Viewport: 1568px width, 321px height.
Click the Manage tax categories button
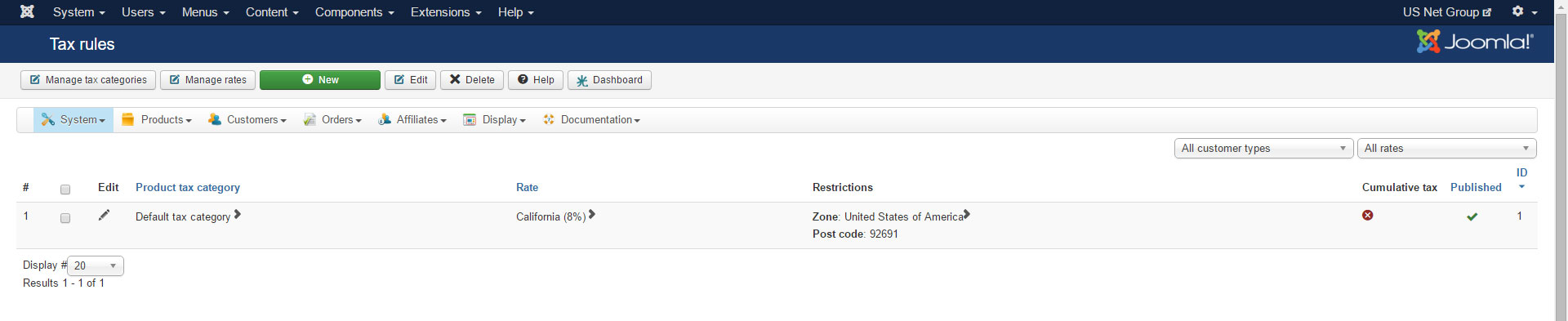(x=88, y=80)
